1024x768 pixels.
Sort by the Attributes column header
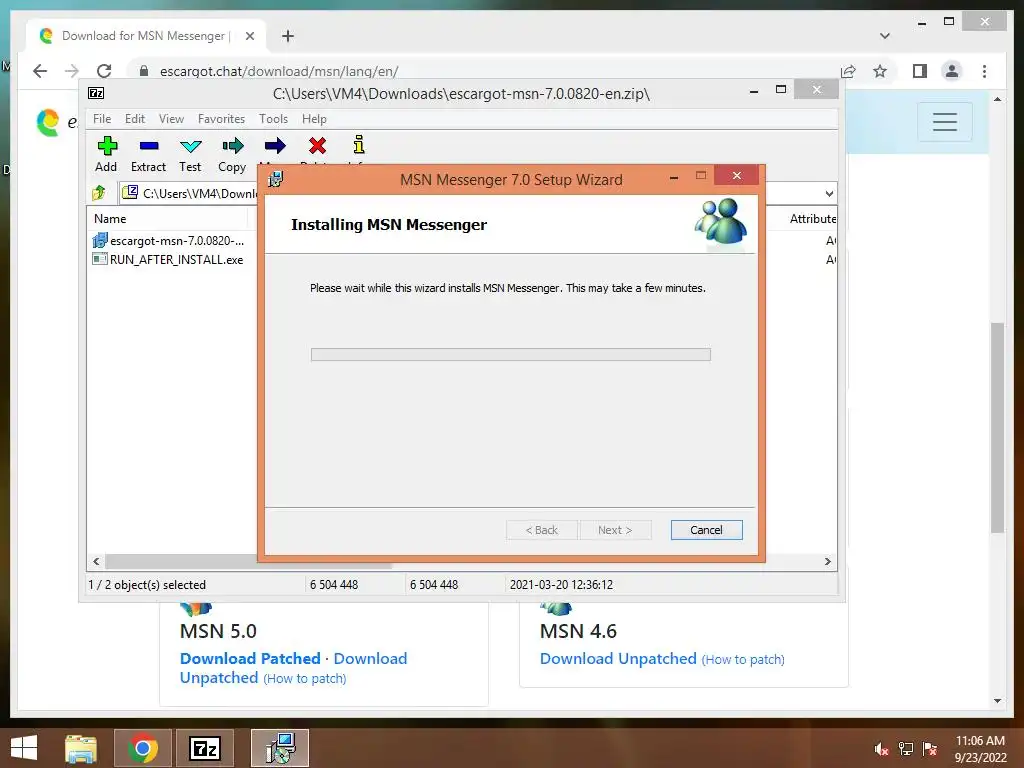point(812,219)
